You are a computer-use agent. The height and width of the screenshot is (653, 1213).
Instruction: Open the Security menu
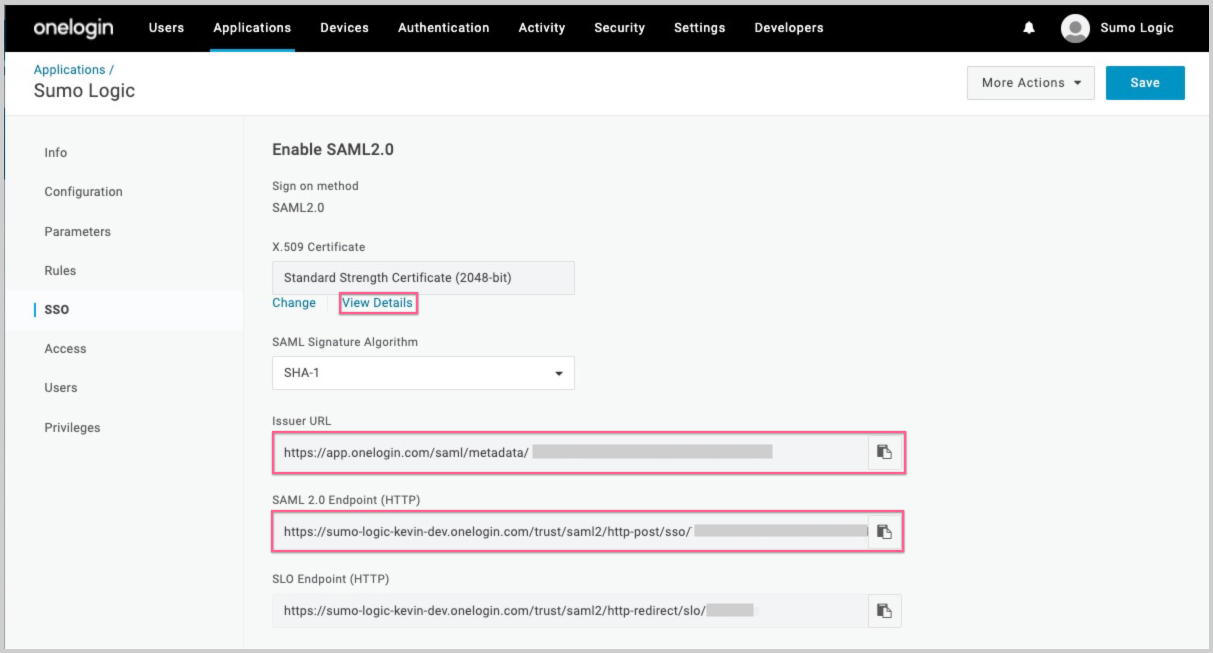coord(619,28)
